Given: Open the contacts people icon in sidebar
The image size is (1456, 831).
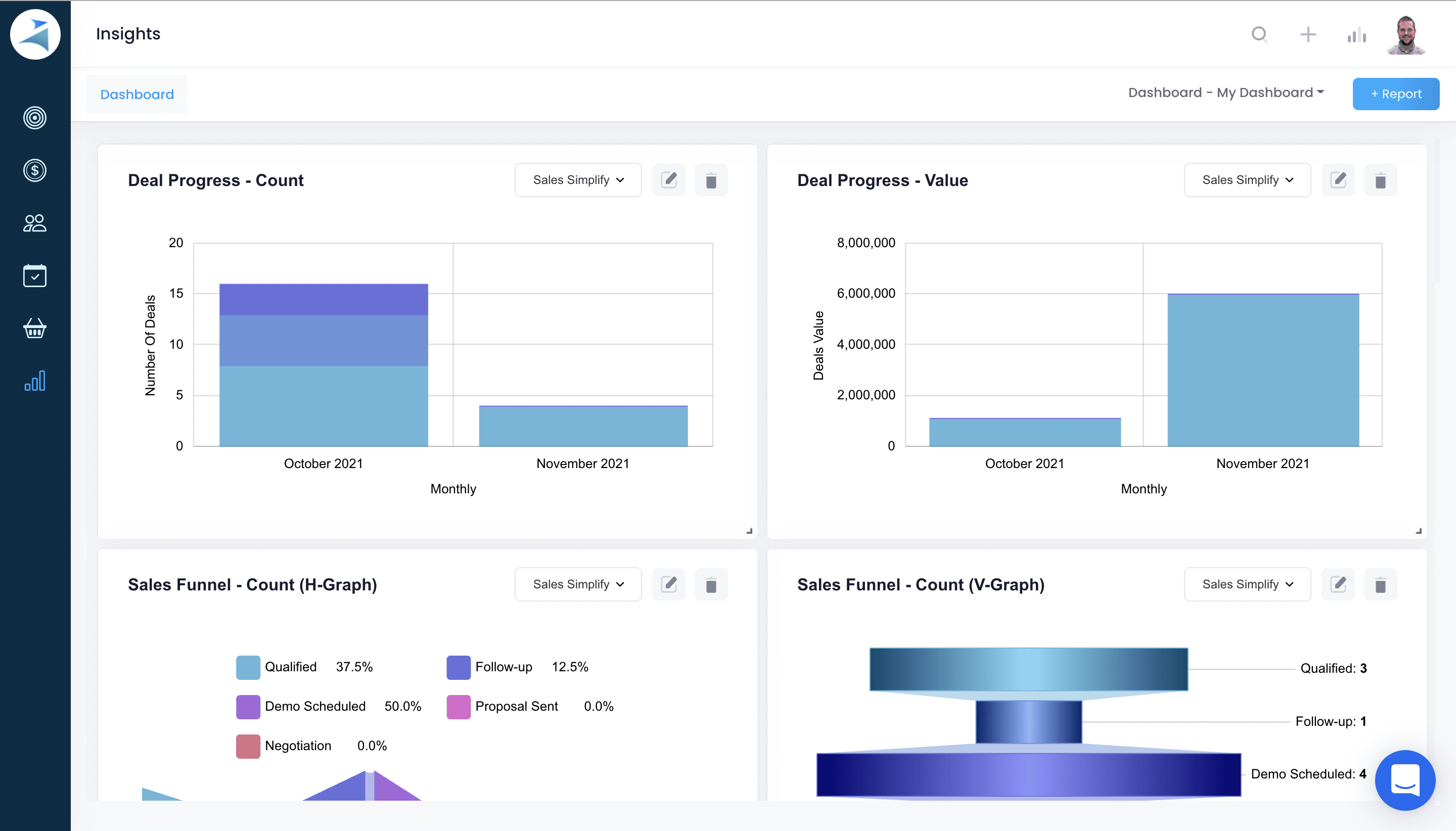Looking at the screenshot, I should [x=35, y=223].
